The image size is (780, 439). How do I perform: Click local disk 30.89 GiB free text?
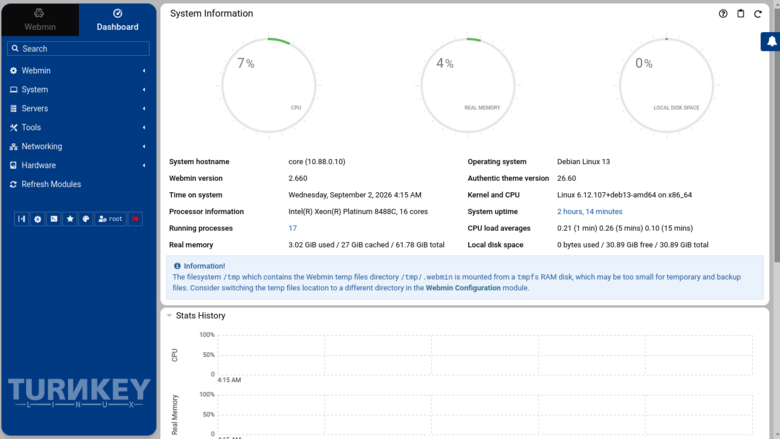point(633,245)
